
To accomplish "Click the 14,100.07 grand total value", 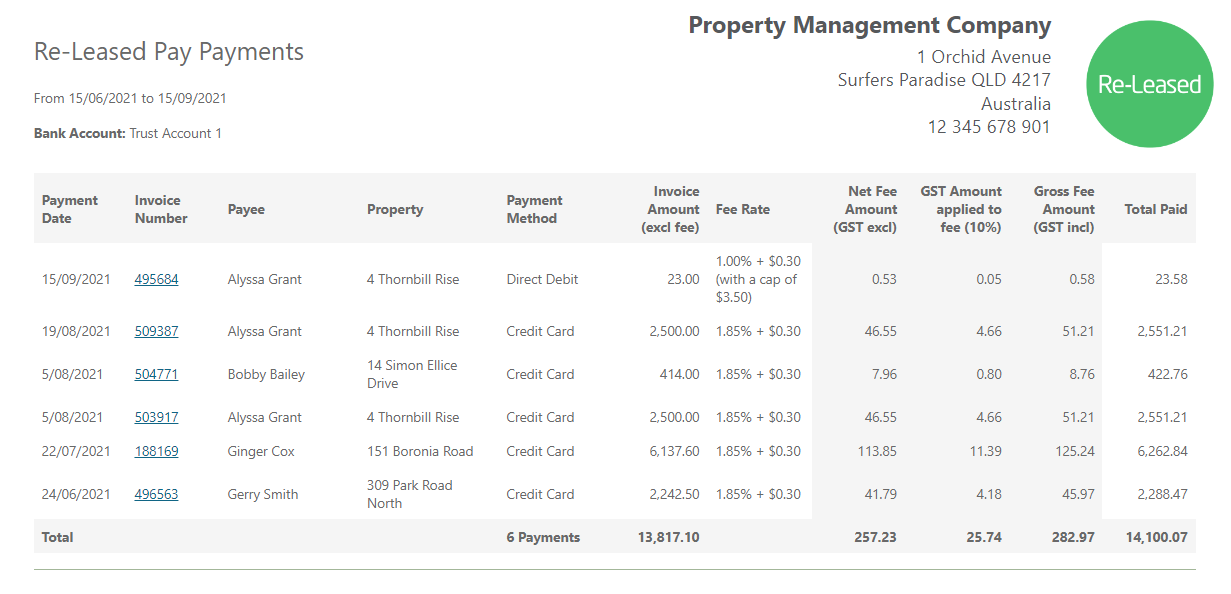I will point(1154,537).
